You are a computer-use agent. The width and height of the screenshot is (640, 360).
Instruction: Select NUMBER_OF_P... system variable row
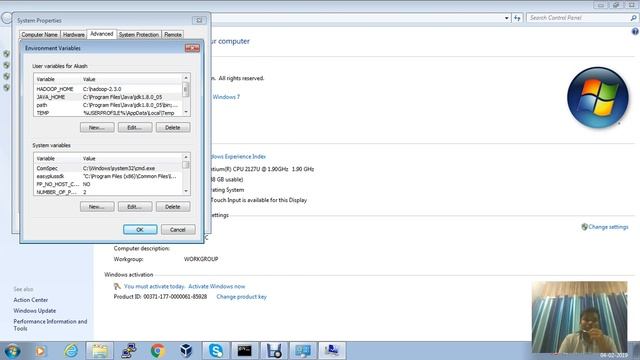(108, 192)
